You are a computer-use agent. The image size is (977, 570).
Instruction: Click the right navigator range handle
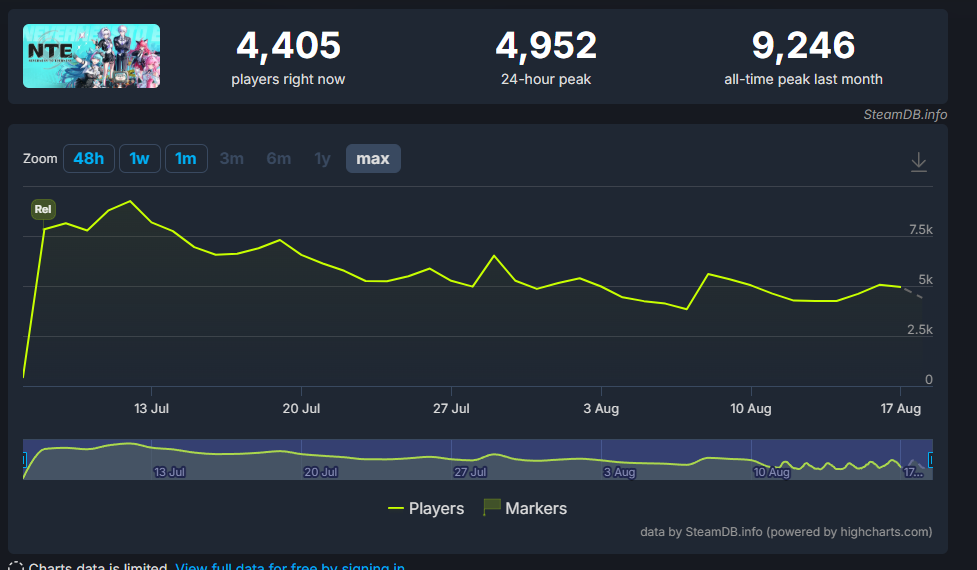930,460
